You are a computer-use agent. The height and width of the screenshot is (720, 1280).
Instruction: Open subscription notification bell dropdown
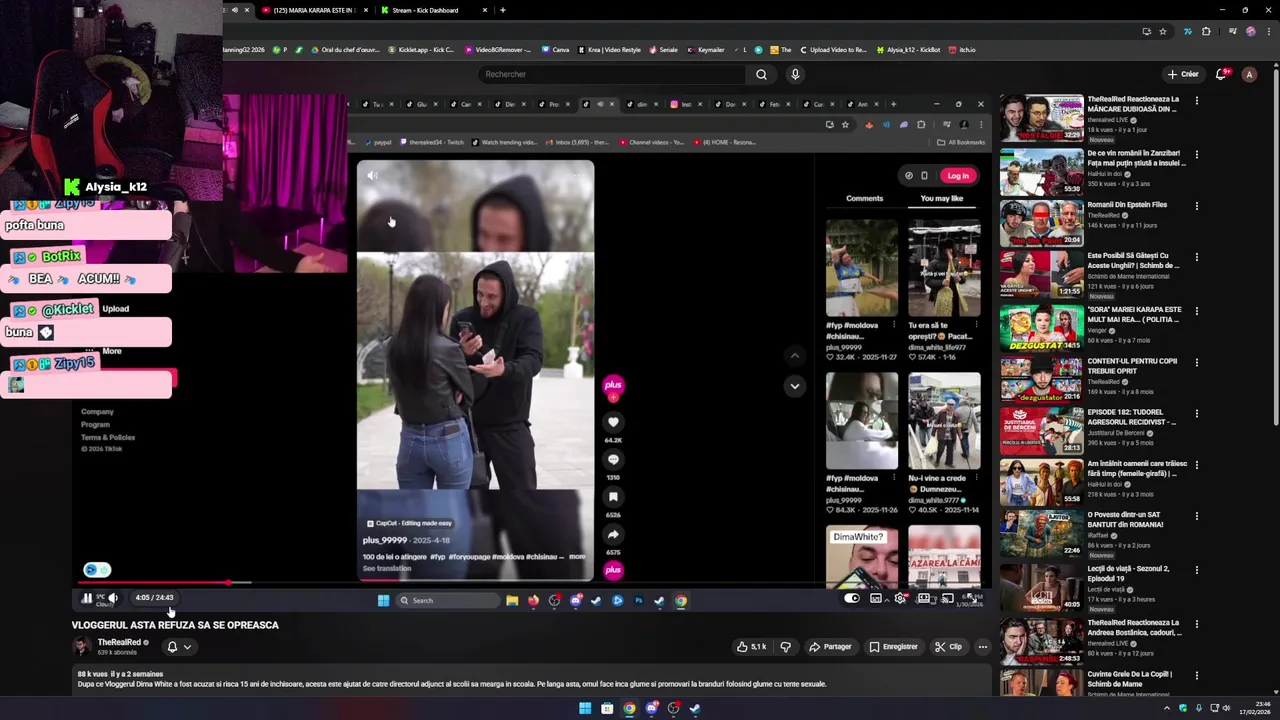point(179,647)
